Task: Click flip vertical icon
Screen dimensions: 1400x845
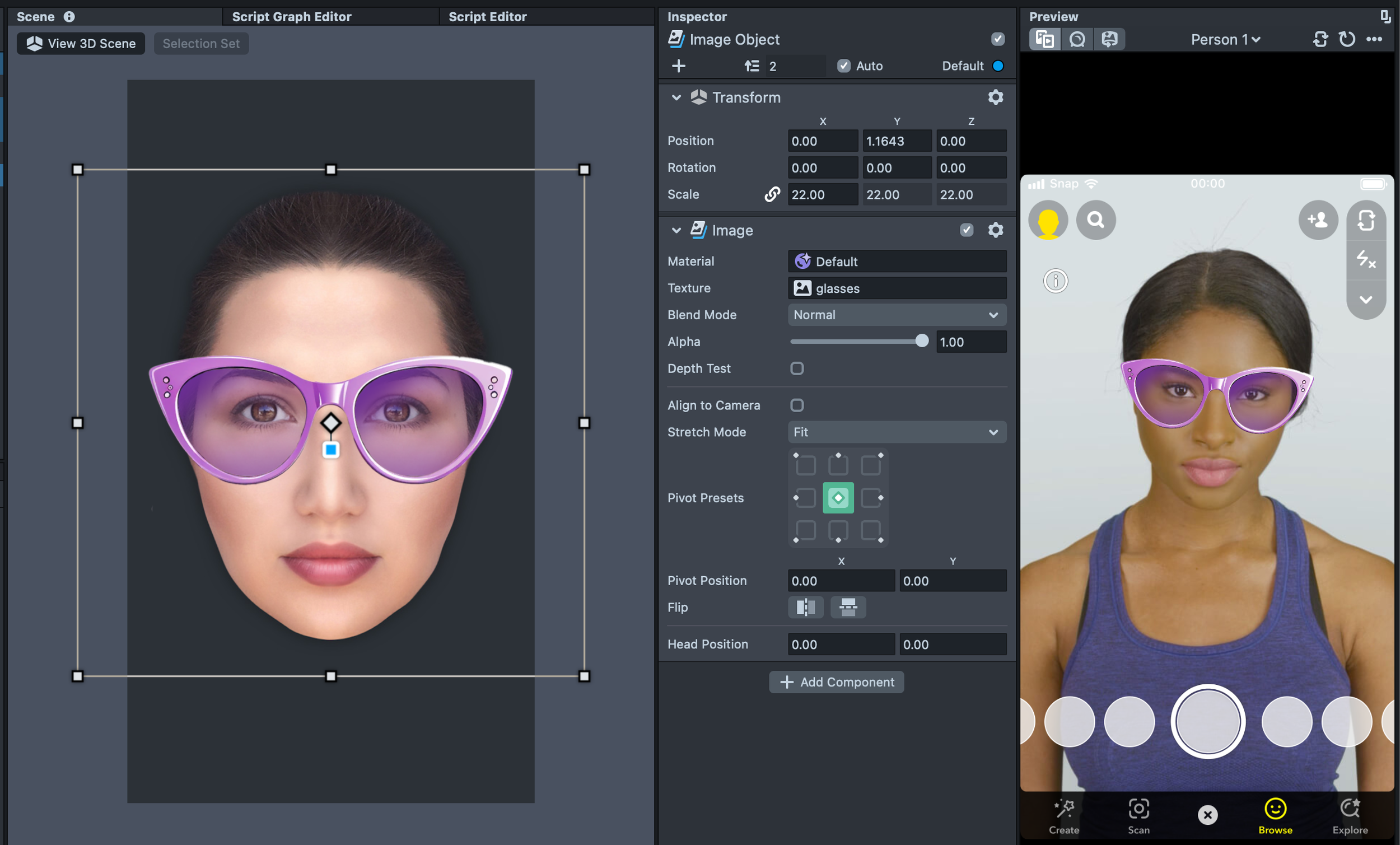Action: coord(848,607)
